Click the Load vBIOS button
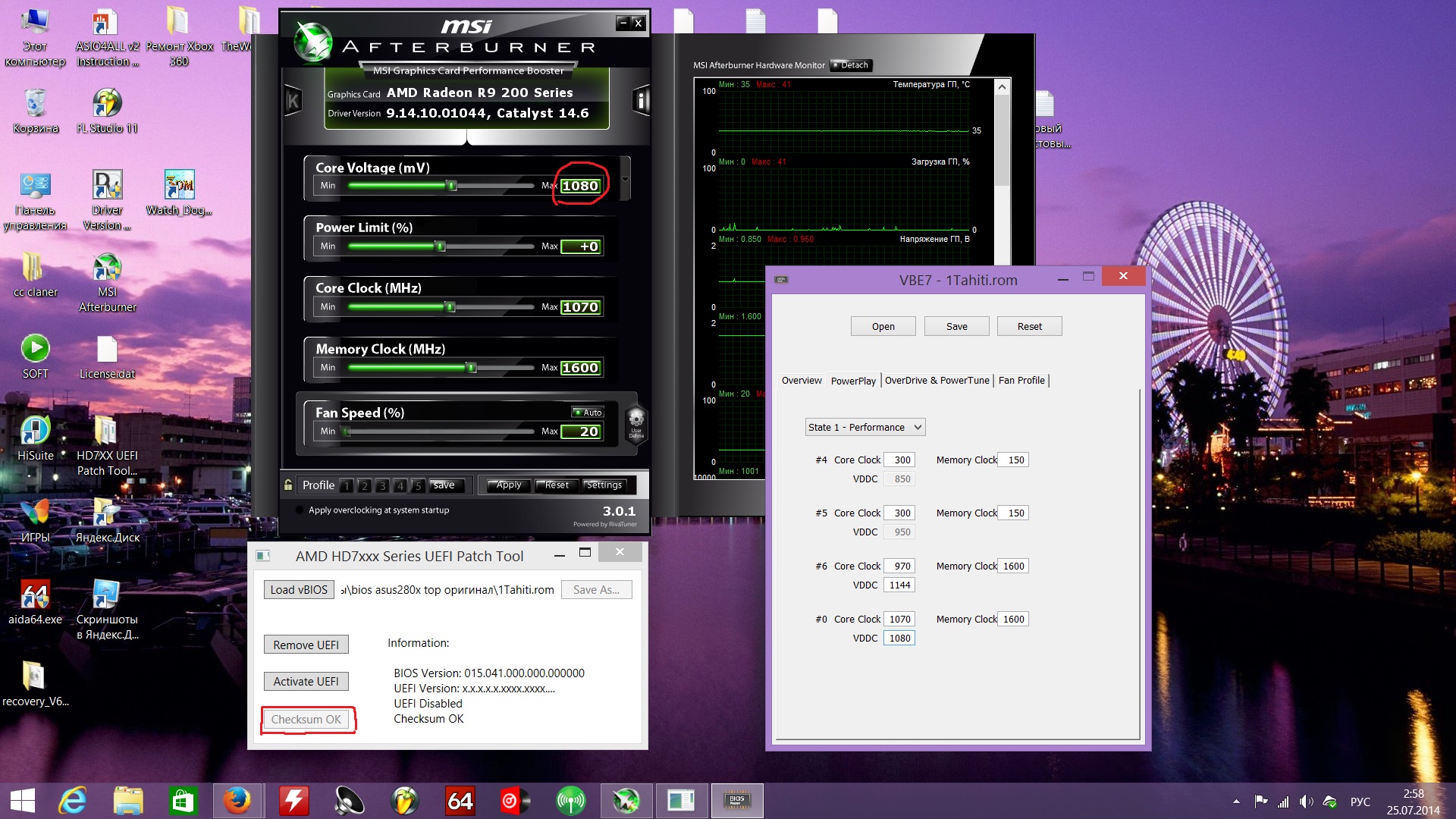This screenshot has height=819, width=1456. pos(299,590)
